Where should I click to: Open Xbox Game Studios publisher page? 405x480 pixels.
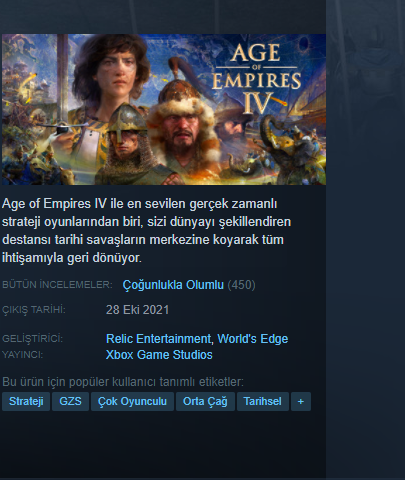(159, 355)
